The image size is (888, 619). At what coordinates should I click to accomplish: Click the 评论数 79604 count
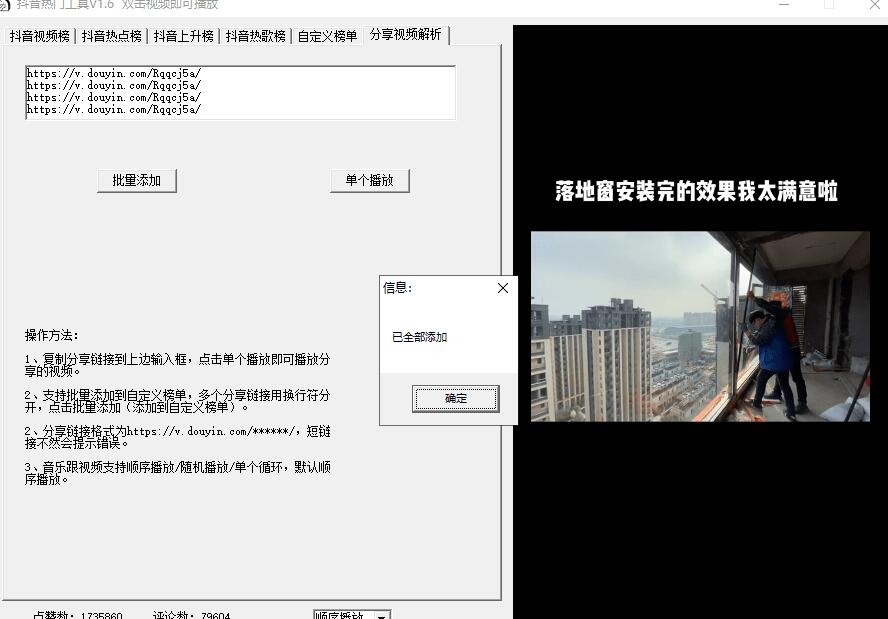click(191, 615)
